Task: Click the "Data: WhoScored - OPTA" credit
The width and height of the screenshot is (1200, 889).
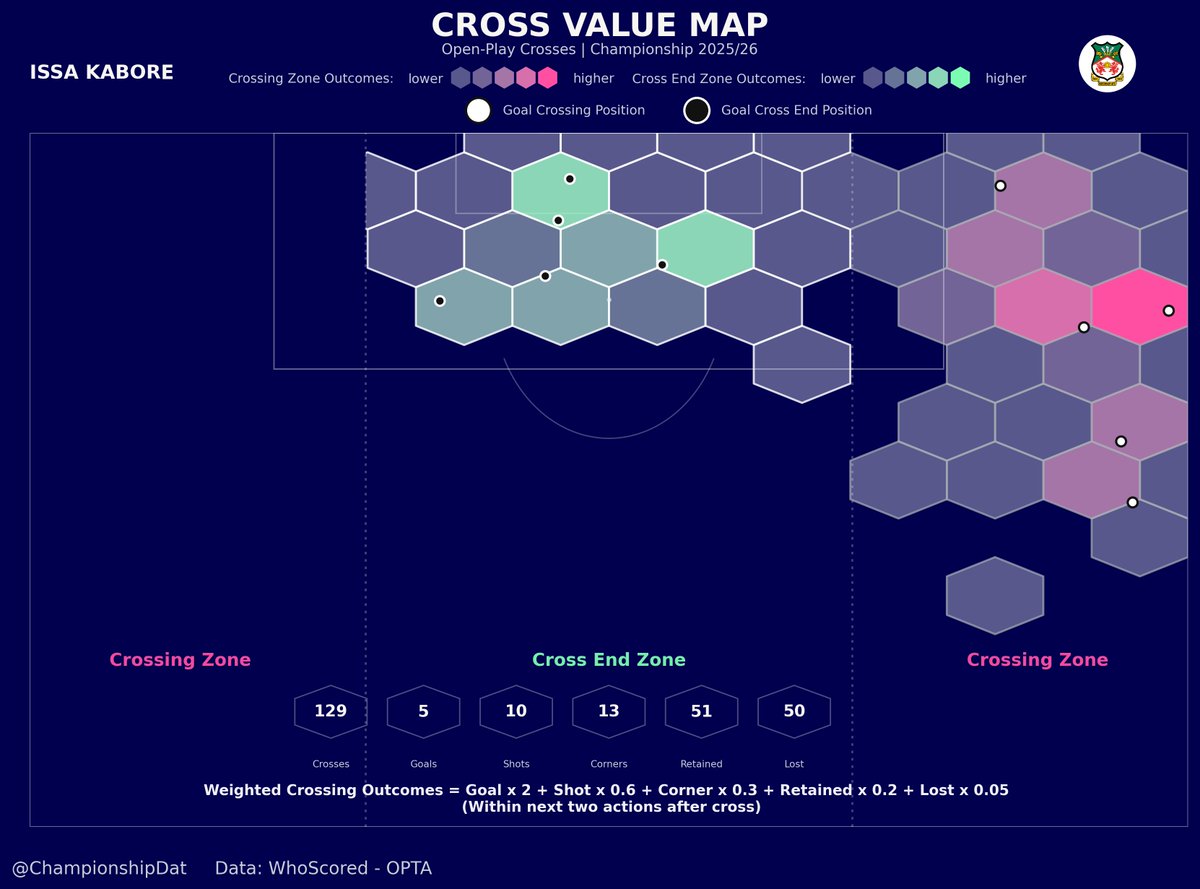Action: pyautogui.click(x=323, y=869)
